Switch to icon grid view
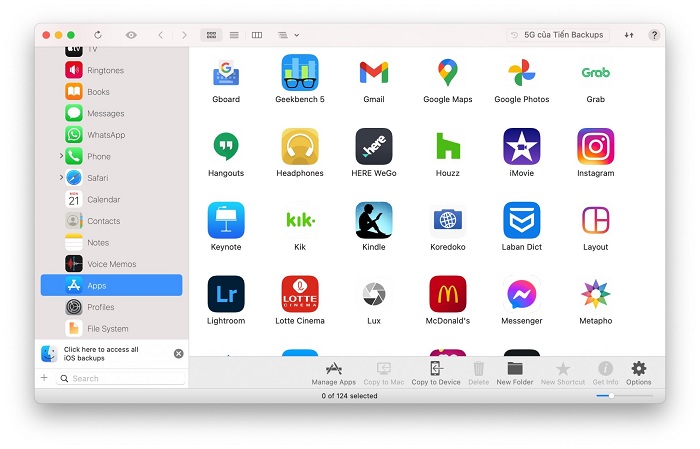Viewport: 700px width, 449px height. pos(211,35)
